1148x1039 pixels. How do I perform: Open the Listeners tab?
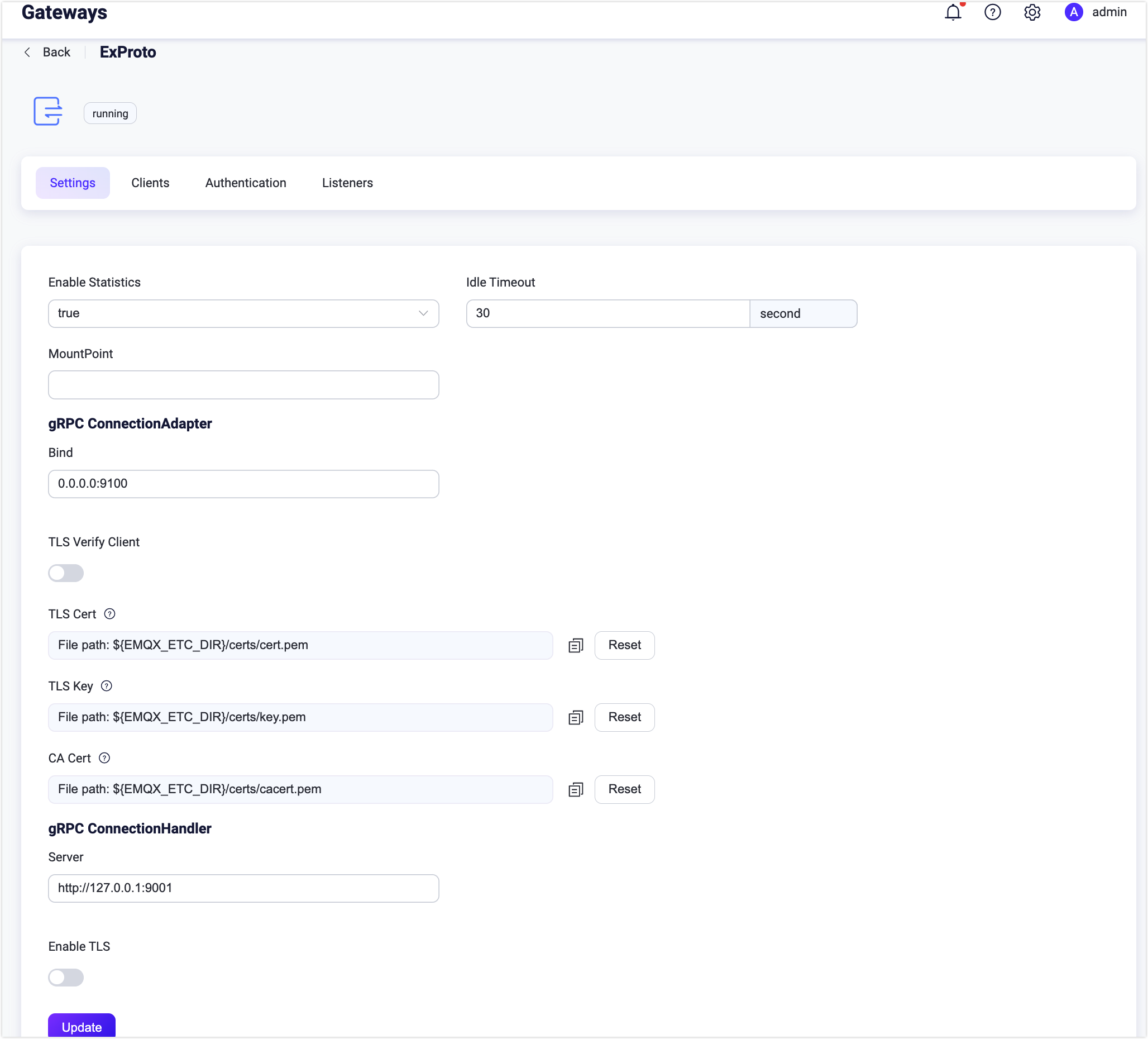point(347,183)
